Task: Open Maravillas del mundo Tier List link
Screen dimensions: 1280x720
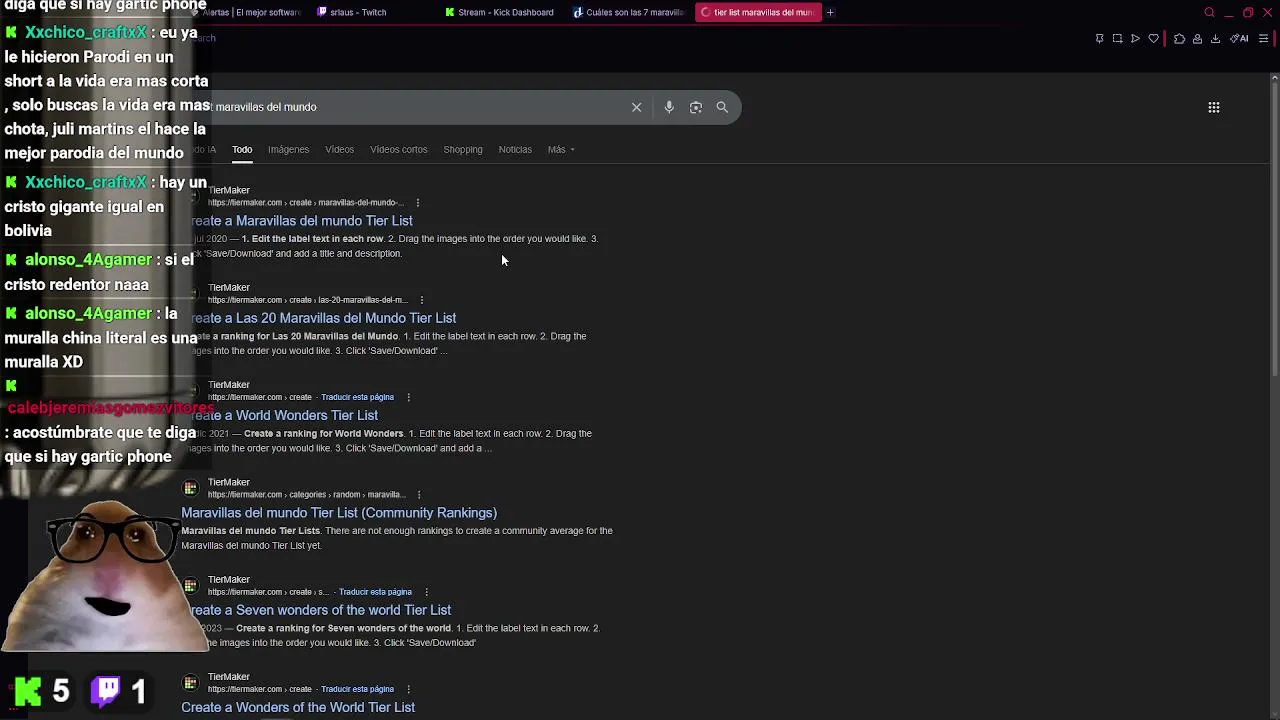Action: tap(301, 221)
